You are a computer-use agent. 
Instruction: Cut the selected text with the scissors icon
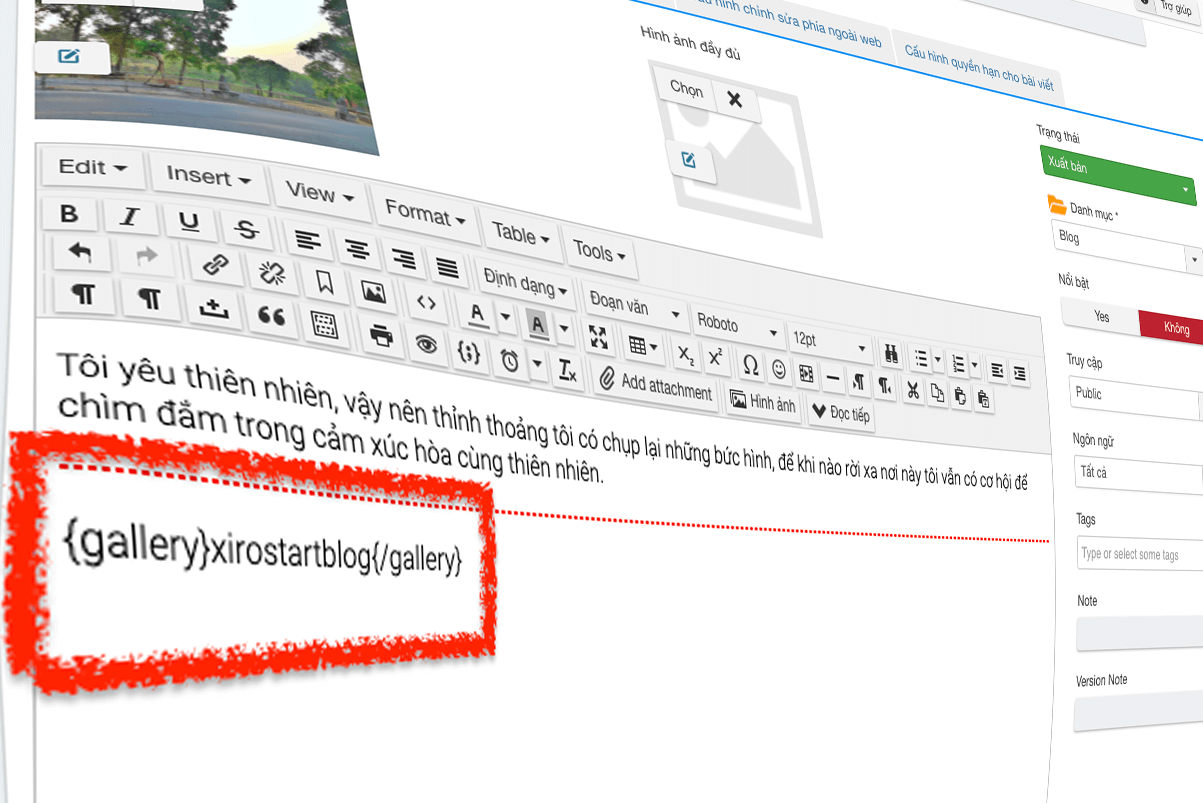(x=913, y=390)
